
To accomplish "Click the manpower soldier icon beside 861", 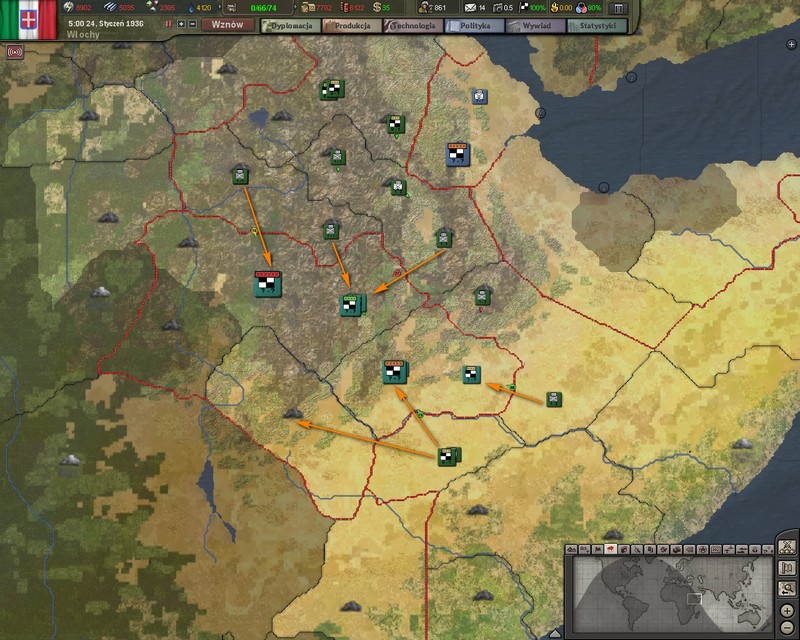I will coord(424,7).
